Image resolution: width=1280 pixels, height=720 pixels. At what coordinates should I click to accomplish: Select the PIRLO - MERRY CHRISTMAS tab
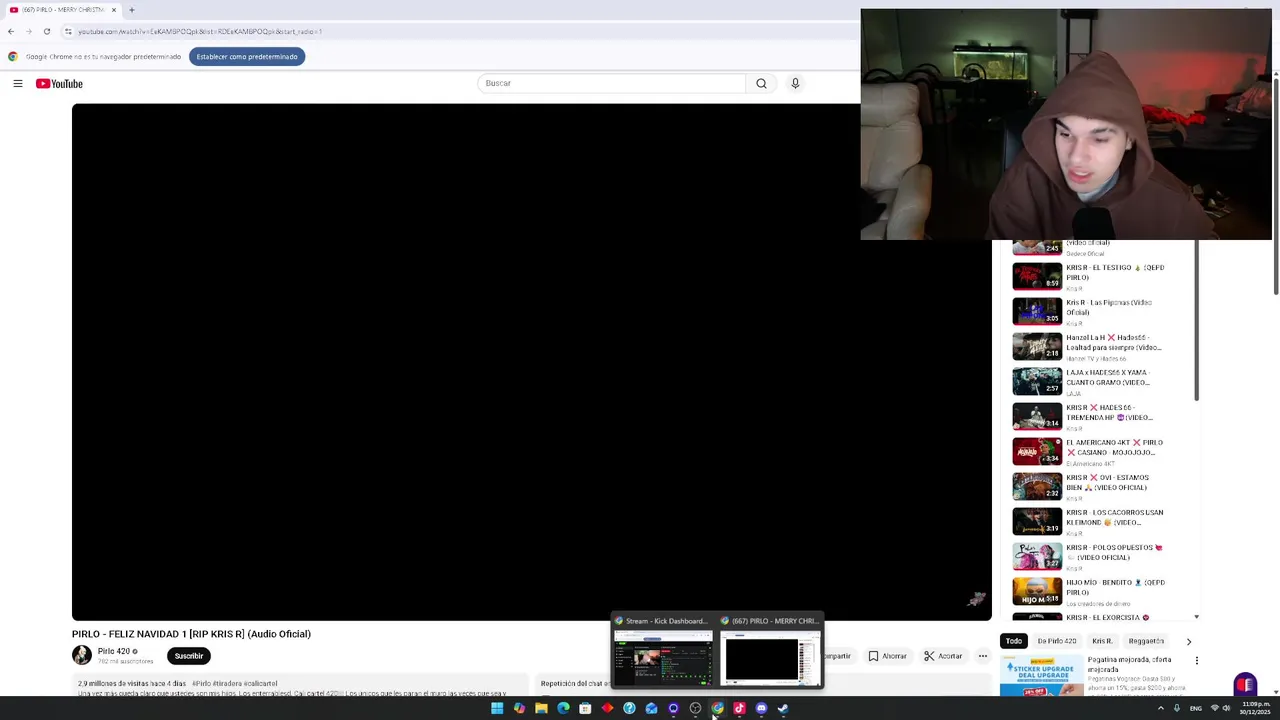(62, 10)
